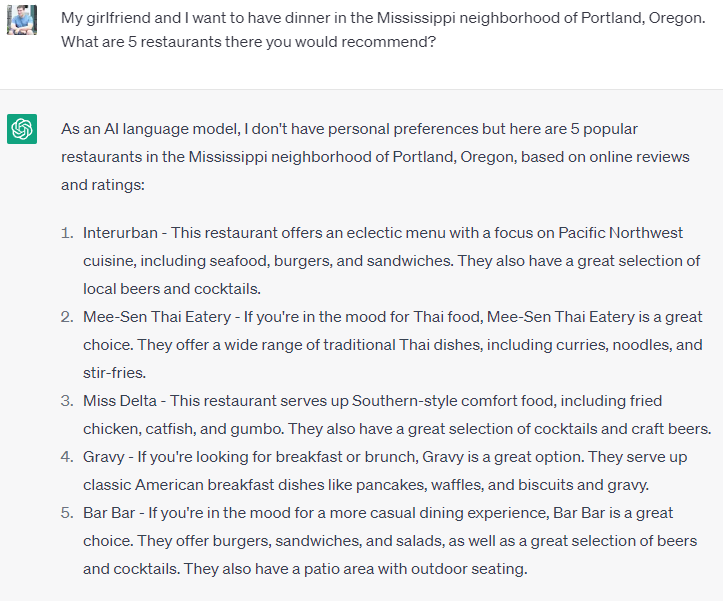The width and height of the screenshot is (723, 601).
Task: Click the list number 5 marker
Action: (67, 513)
